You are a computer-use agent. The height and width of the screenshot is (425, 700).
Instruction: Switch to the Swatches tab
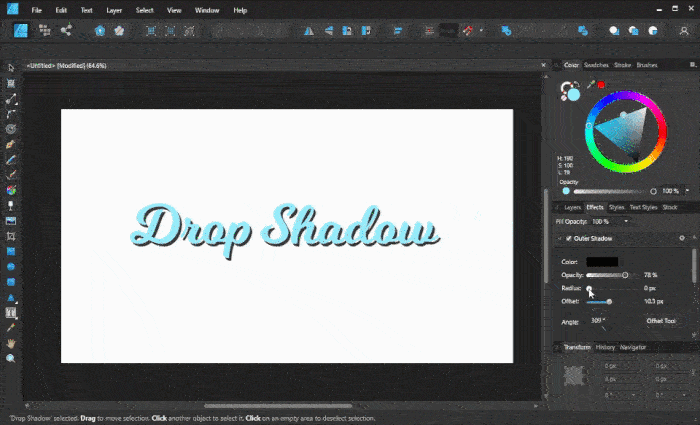click(x=596, y=65)
